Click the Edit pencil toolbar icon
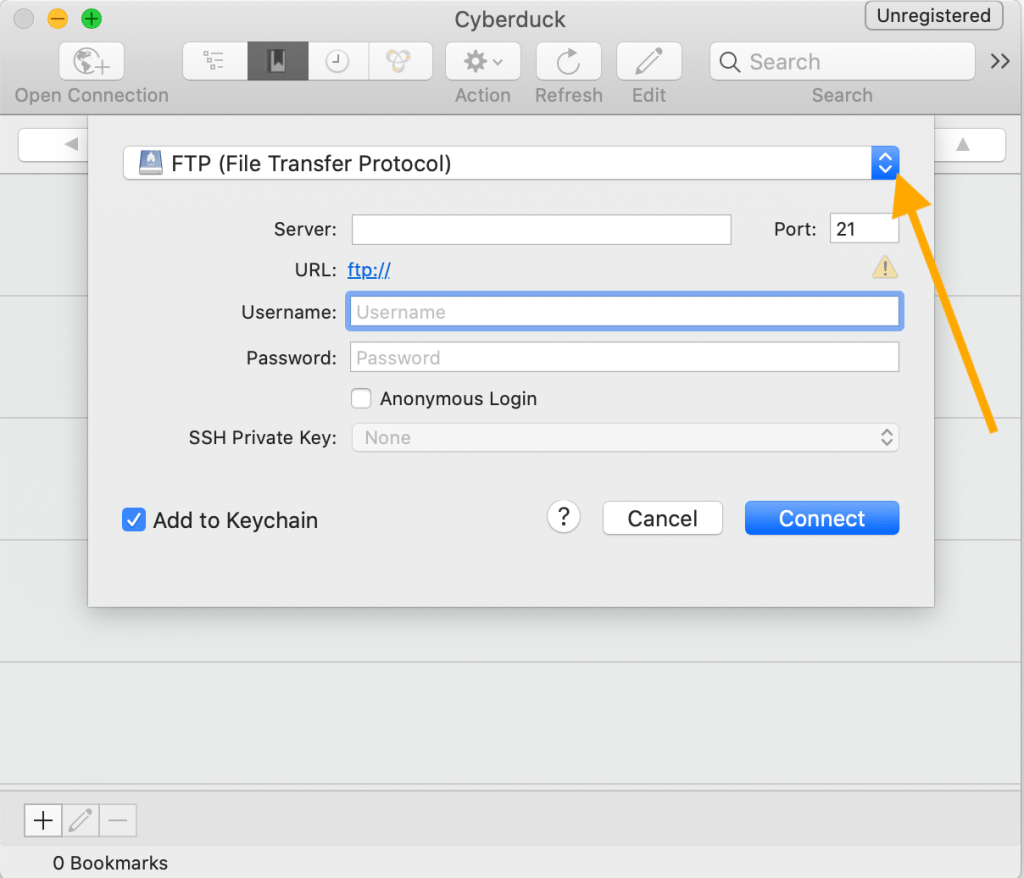 pyautogui.click(x=648, y=61)
